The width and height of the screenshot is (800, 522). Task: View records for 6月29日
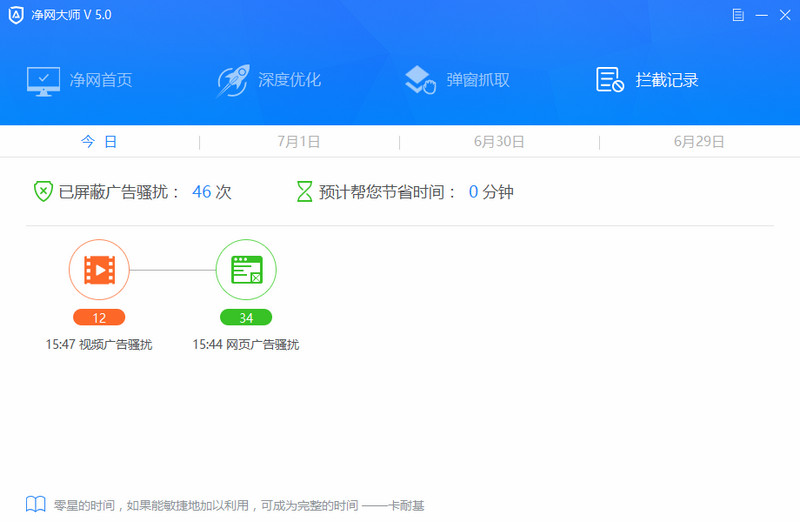click(x=699, y=142)
